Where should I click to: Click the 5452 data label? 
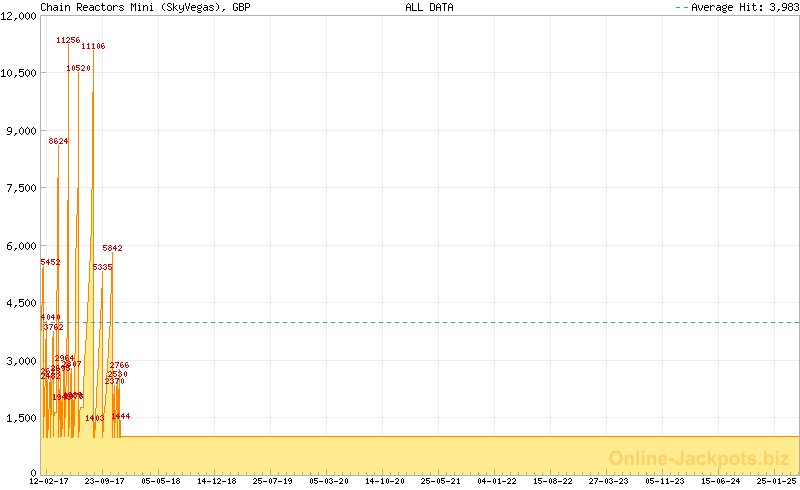[x=50, y=262]
